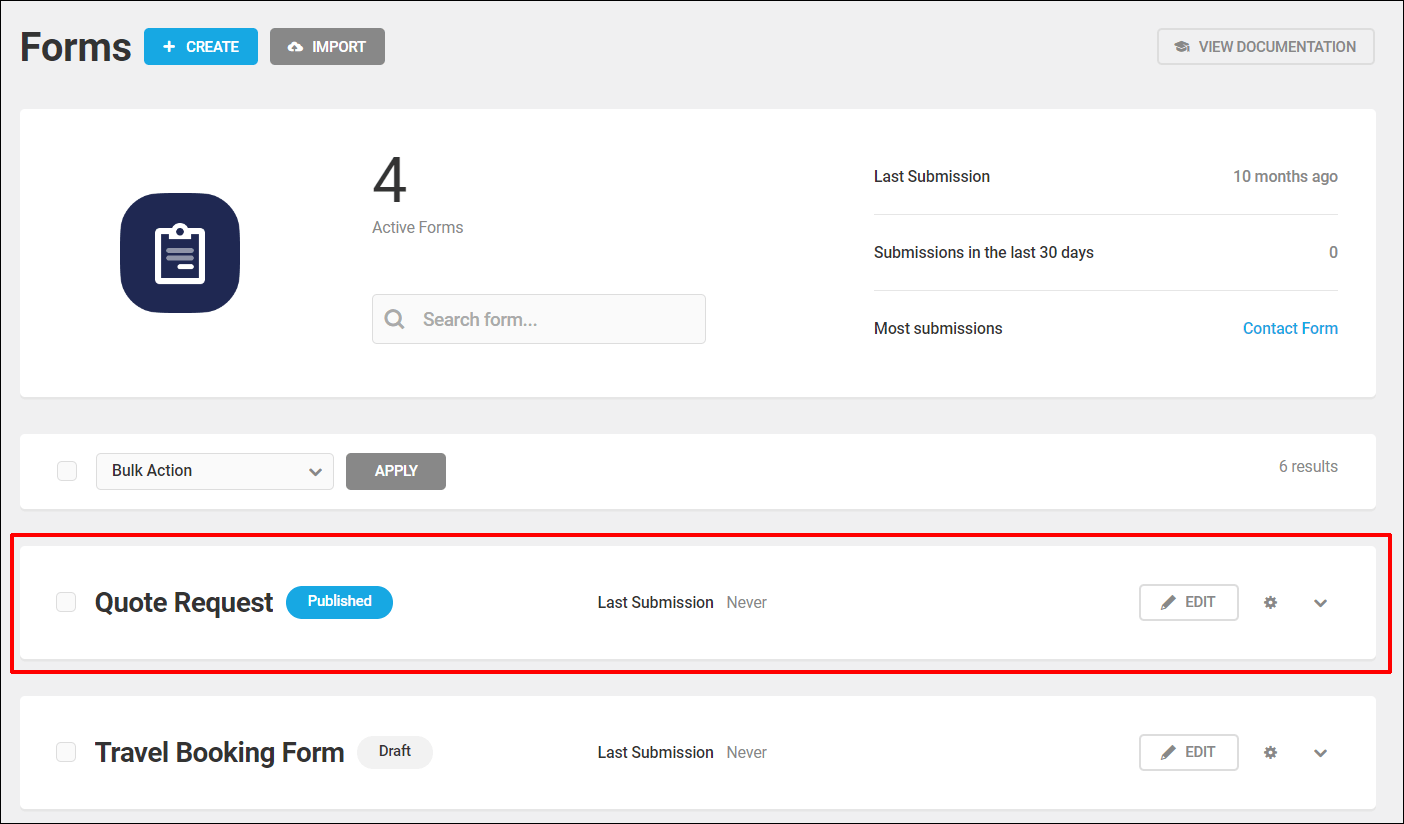1404x824 pixels.
Task: Click Published badge on Quote Request
Action: click(x=340, y=602)
